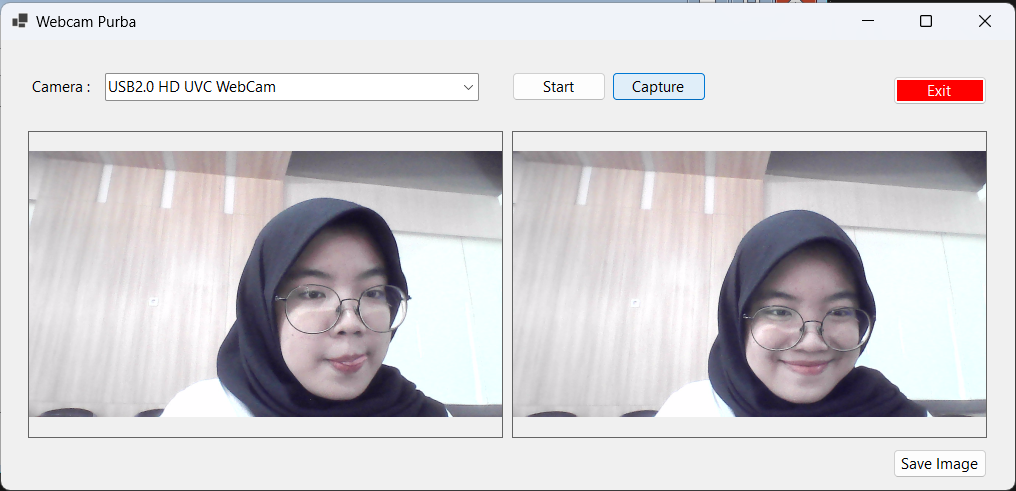Image resolution: width=1016 pixels, height=491 pixels.
Task: Click the "Webcam Purba" window title text
Action: 86,21
